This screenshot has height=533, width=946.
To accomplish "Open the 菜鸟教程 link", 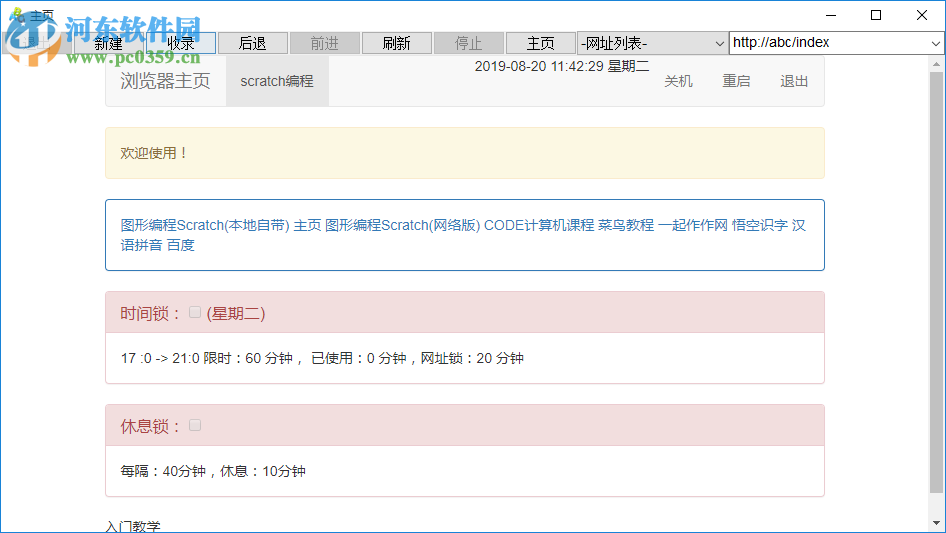I will click(626, 225).
